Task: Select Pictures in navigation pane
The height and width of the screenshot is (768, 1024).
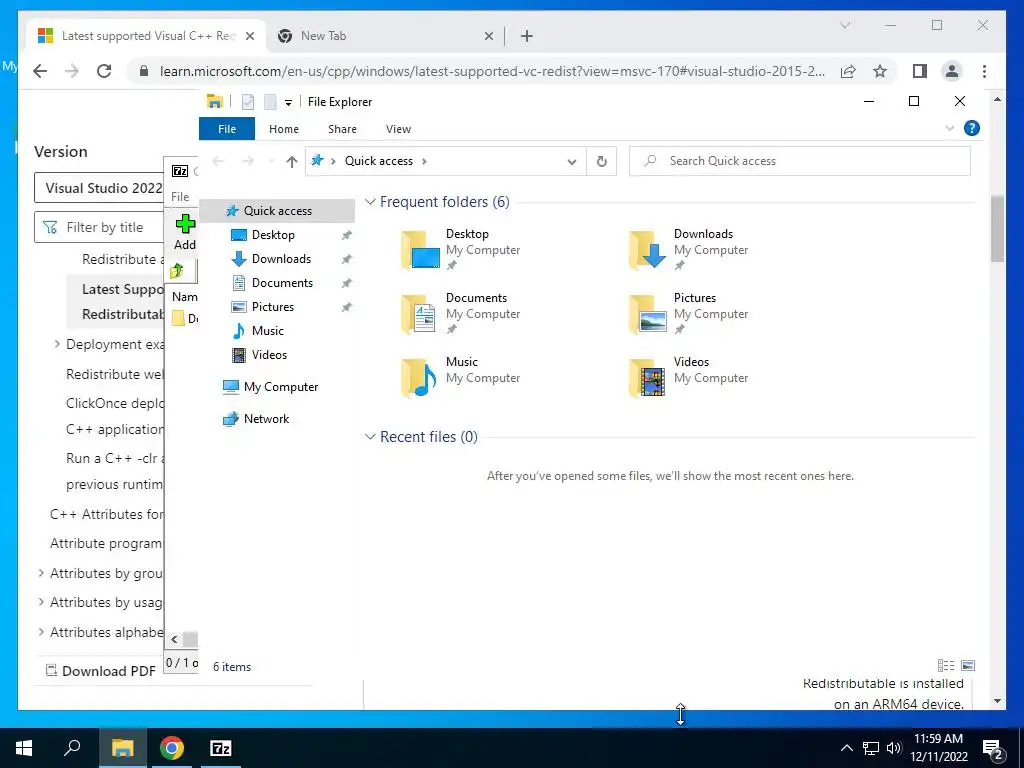Action: point(272,307)
